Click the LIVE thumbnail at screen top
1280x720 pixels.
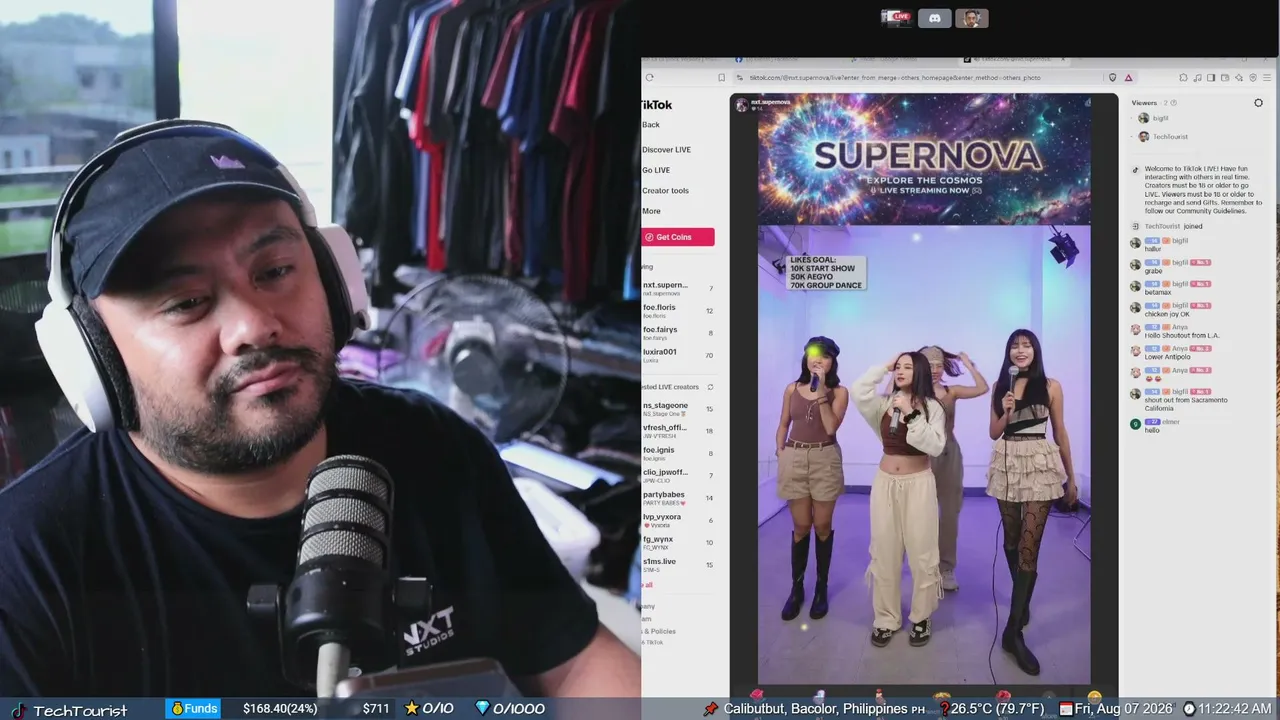(x=895, y=18)
